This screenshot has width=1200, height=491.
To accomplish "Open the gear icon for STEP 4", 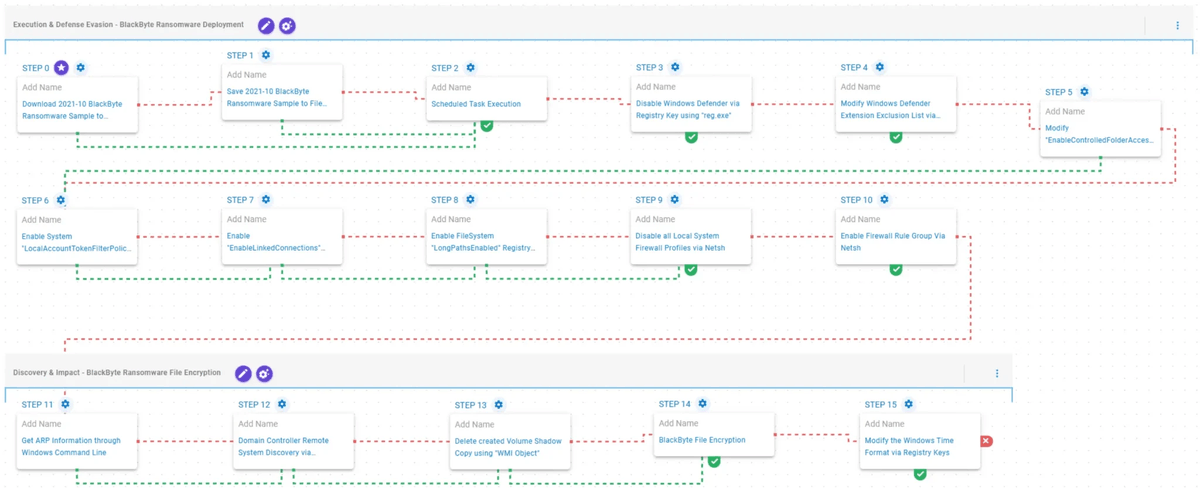I will 880,67.
